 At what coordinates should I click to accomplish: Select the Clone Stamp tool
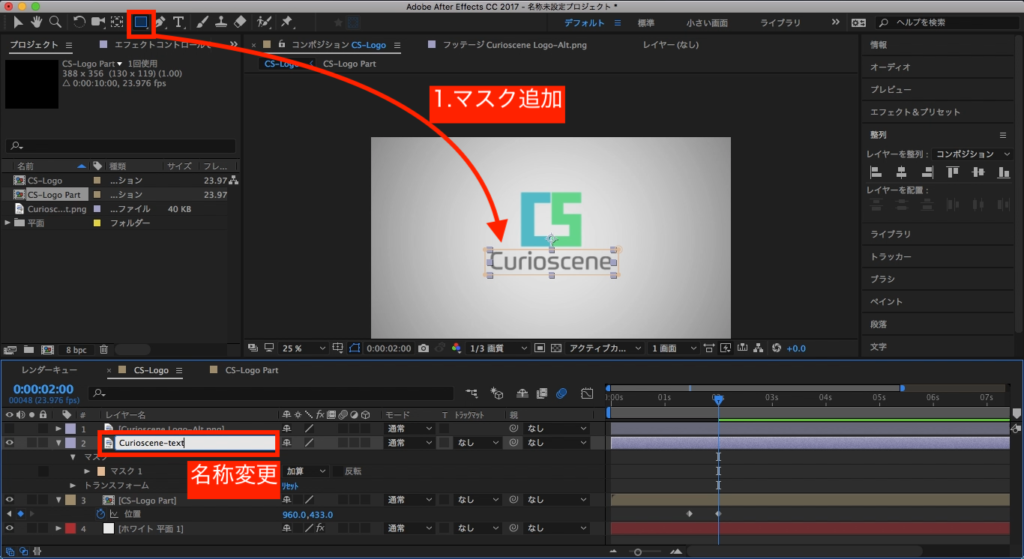point(220,21)
